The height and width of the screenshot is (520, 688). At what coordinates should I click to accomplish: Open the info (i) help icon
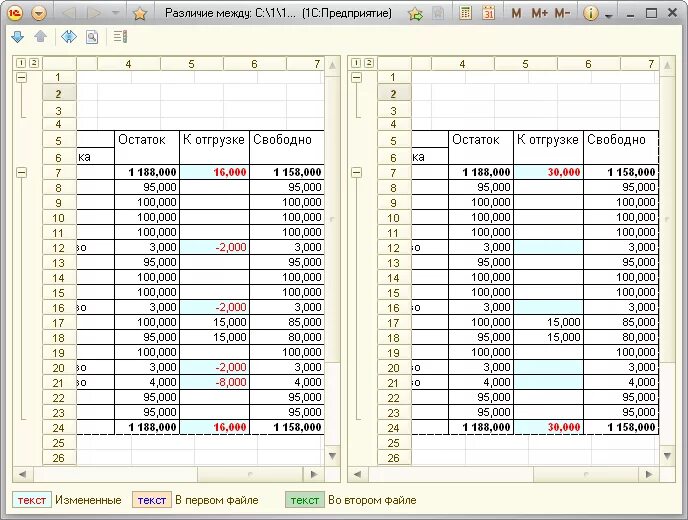click(x=591, y=14)
